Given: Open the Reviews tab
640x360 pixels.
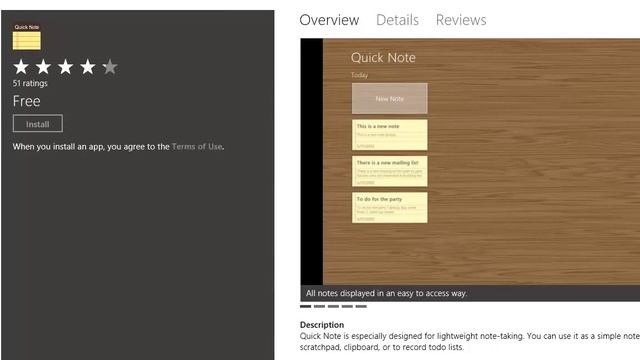Looking at the screenshot, I should pyautogui.click(x=461, y=20).
